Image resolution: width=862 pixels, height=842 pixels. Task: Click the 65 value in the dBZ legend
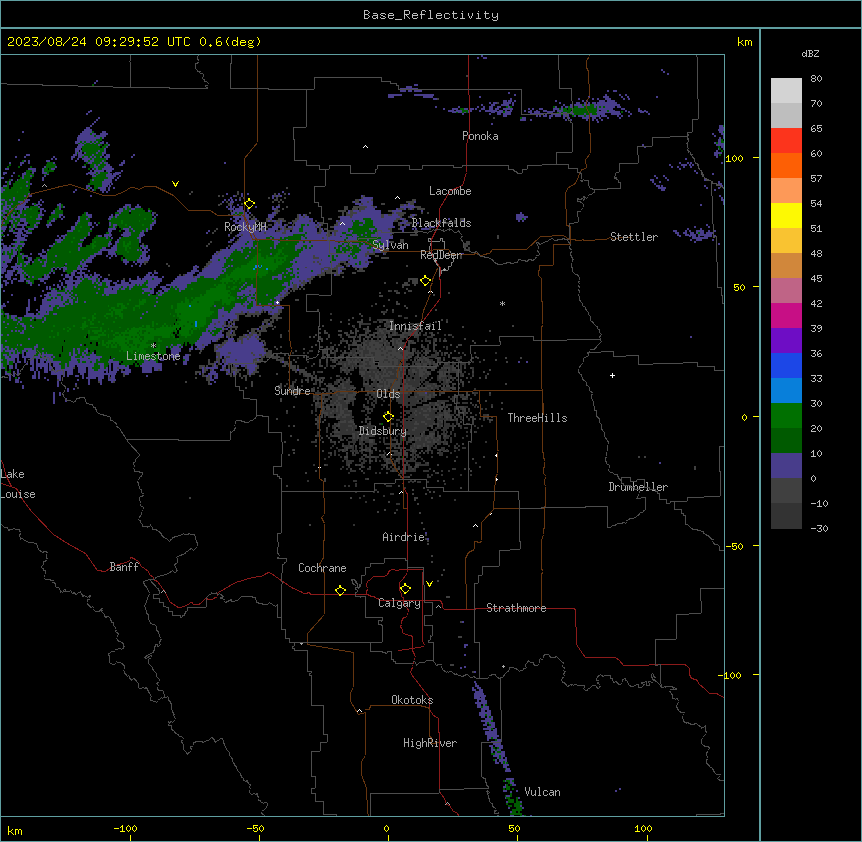(816, 129)
